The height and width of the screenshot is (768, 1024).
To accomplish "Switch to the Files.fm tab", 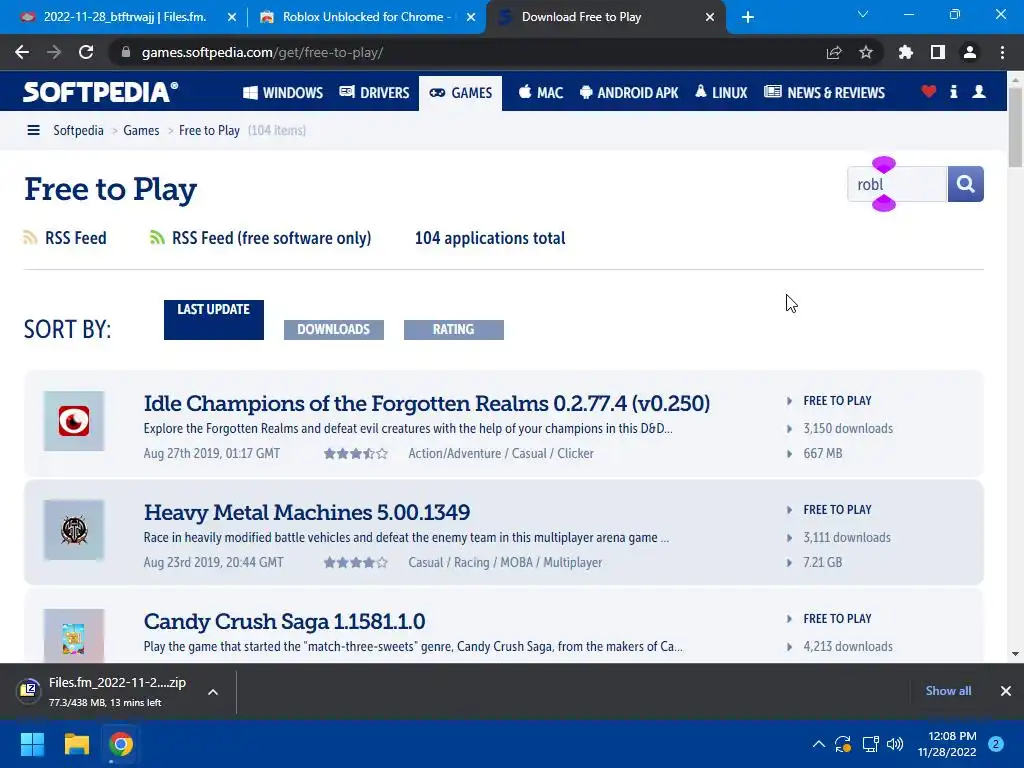I will click(124, 17).
